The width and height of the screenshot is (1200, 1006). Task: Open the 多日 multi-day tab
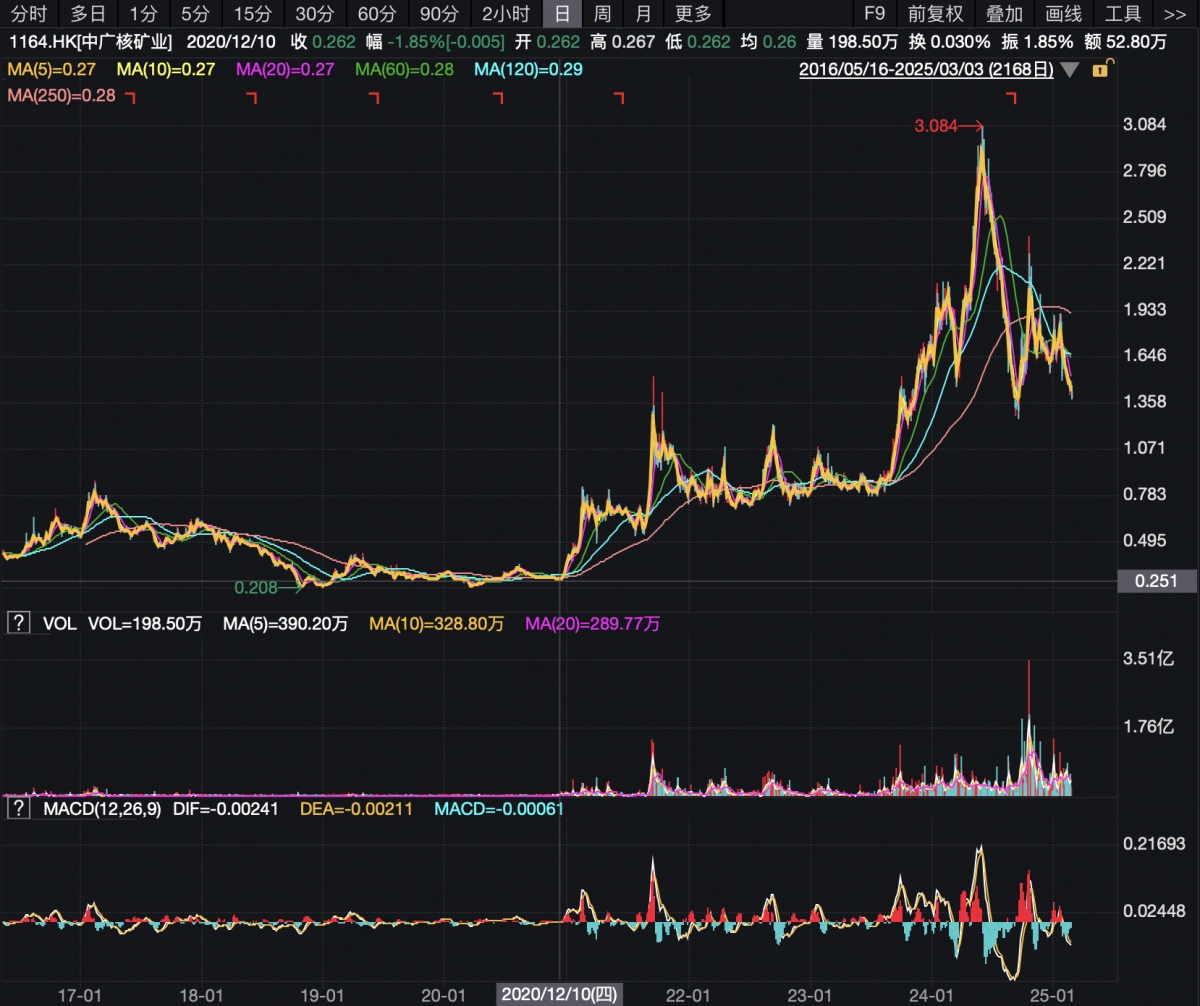click(88, 13)
